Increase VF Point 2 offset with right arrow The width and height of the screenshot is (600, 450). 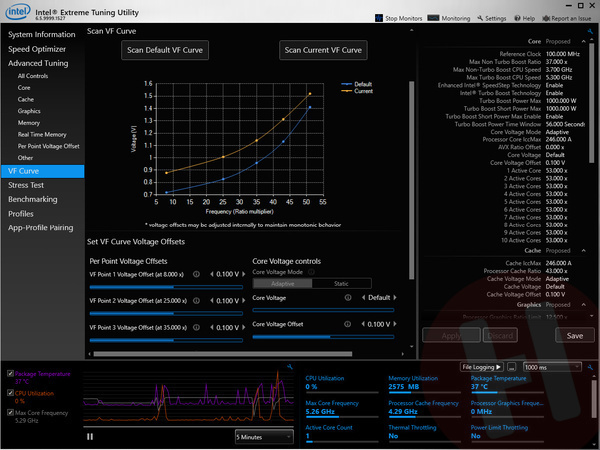coord(243,301)
